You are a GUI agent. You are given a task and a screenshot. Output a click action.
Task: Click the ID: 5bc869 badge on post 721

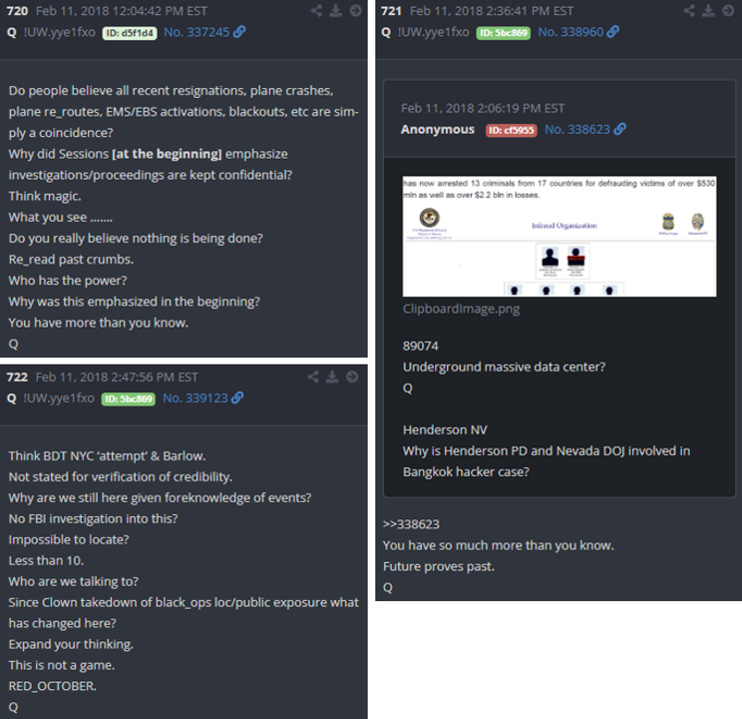504,33
